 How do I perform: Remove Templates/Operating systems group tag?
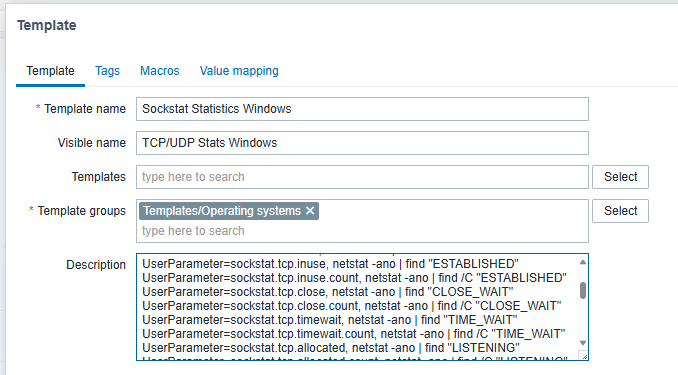tap(310, 211)
